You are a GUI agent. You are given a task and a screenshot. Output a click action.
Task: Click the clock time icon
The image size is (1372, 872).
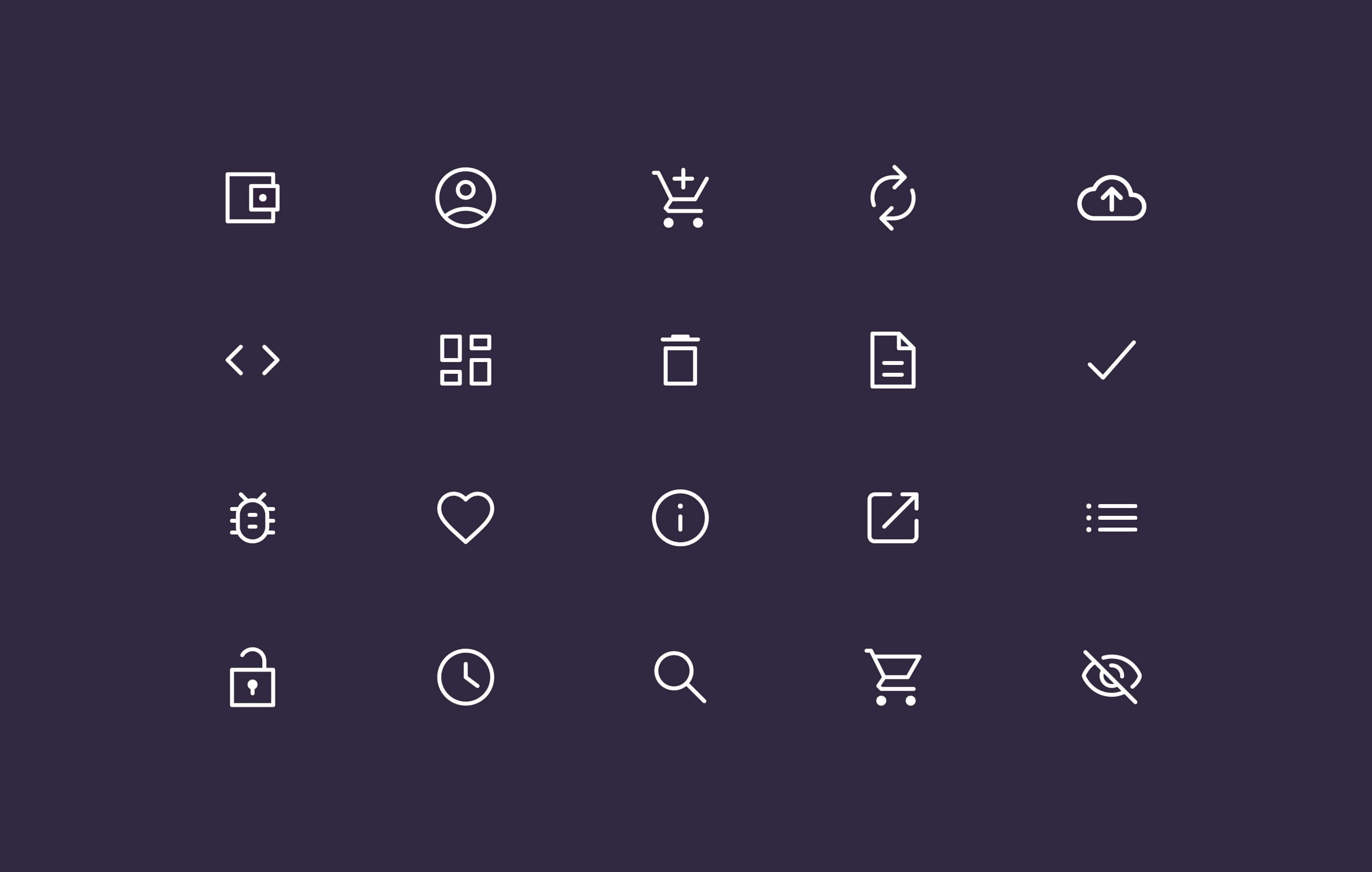tap(465, 677)
